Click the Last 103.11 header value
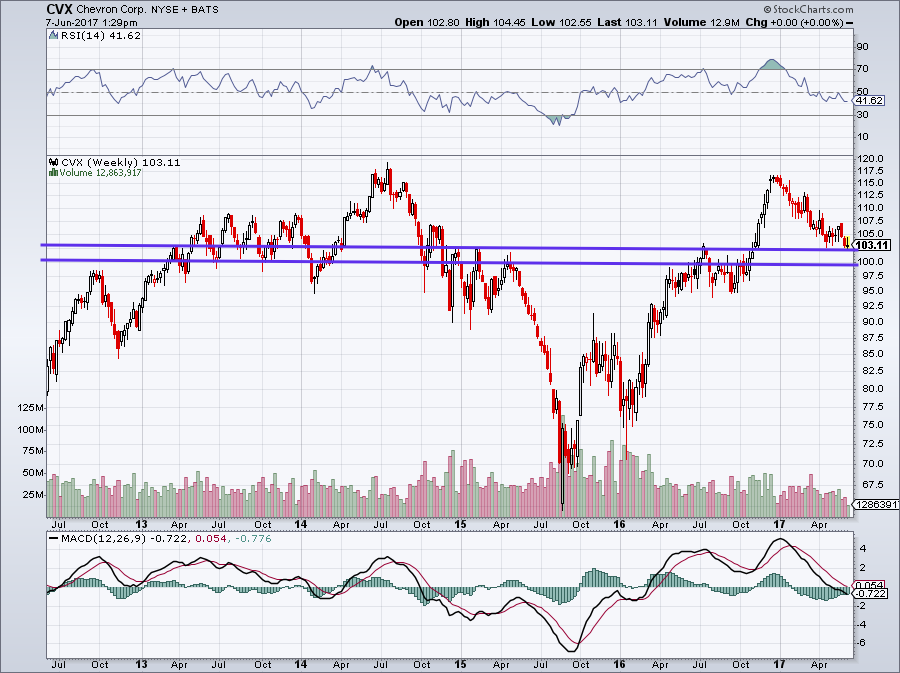Screen dimensions: 900x673 (627, 22)
